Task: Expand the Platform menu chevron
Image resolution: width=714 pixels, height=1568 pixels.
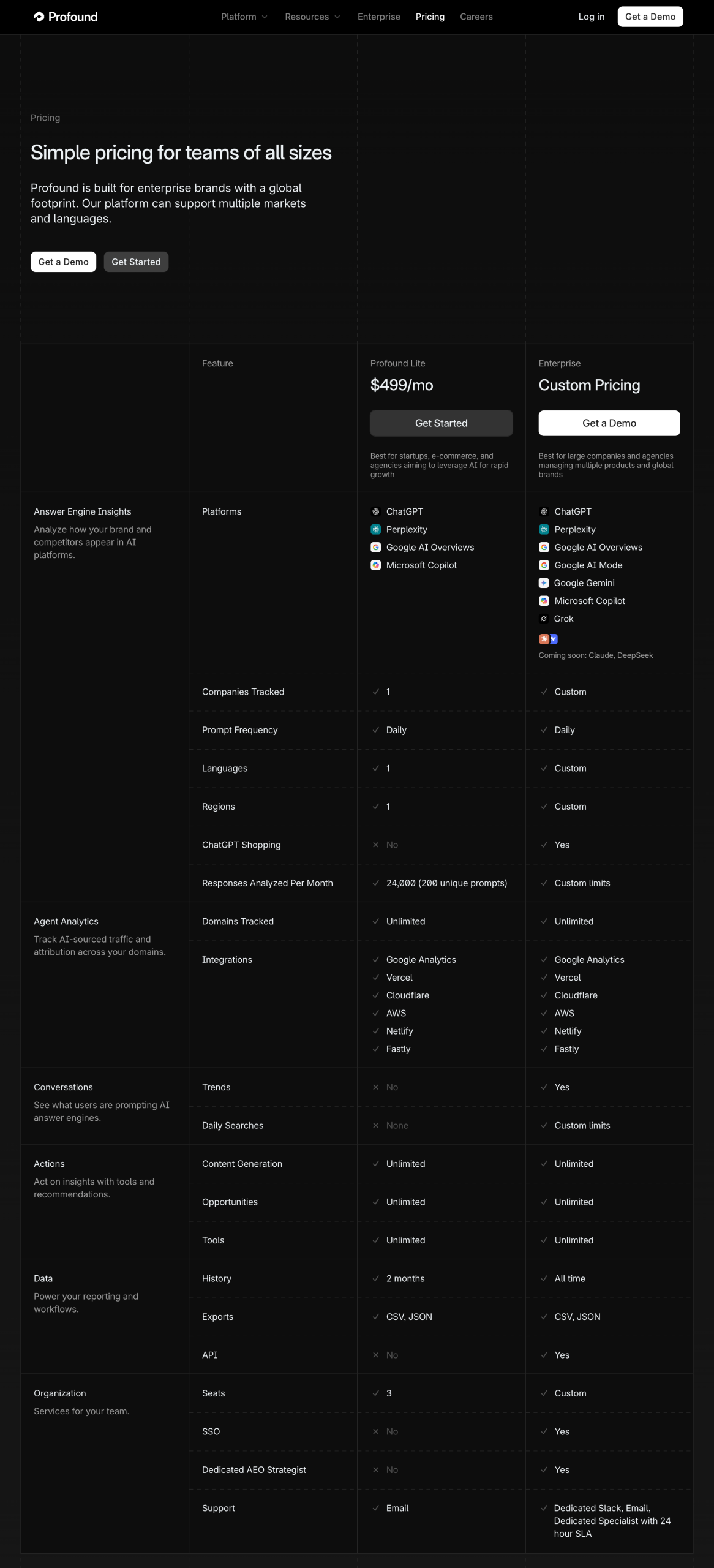Action: 265,17
